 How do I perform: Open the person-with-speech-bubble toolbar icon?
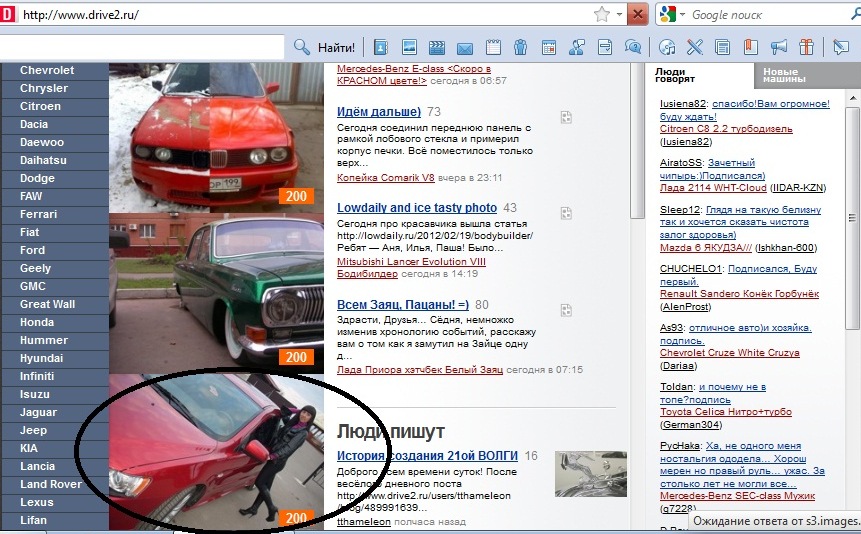point(577,47)
